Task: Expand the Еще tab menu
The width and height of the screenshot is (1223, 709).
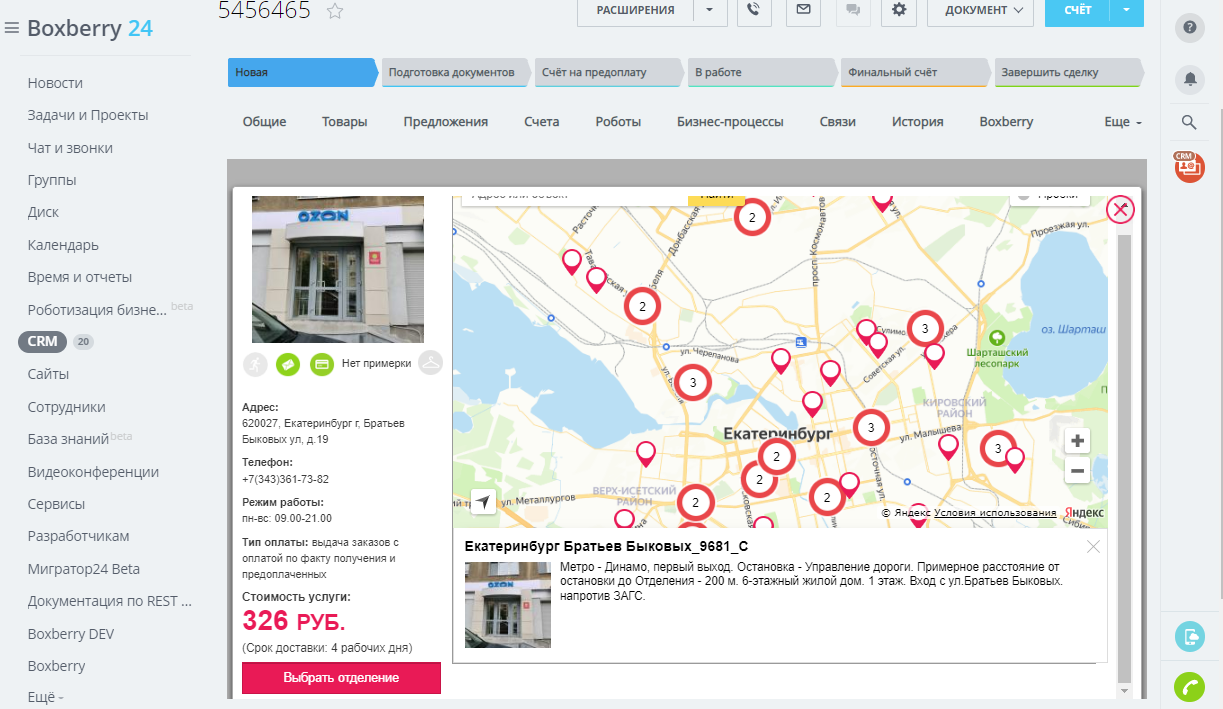Action: [1122, 122]
